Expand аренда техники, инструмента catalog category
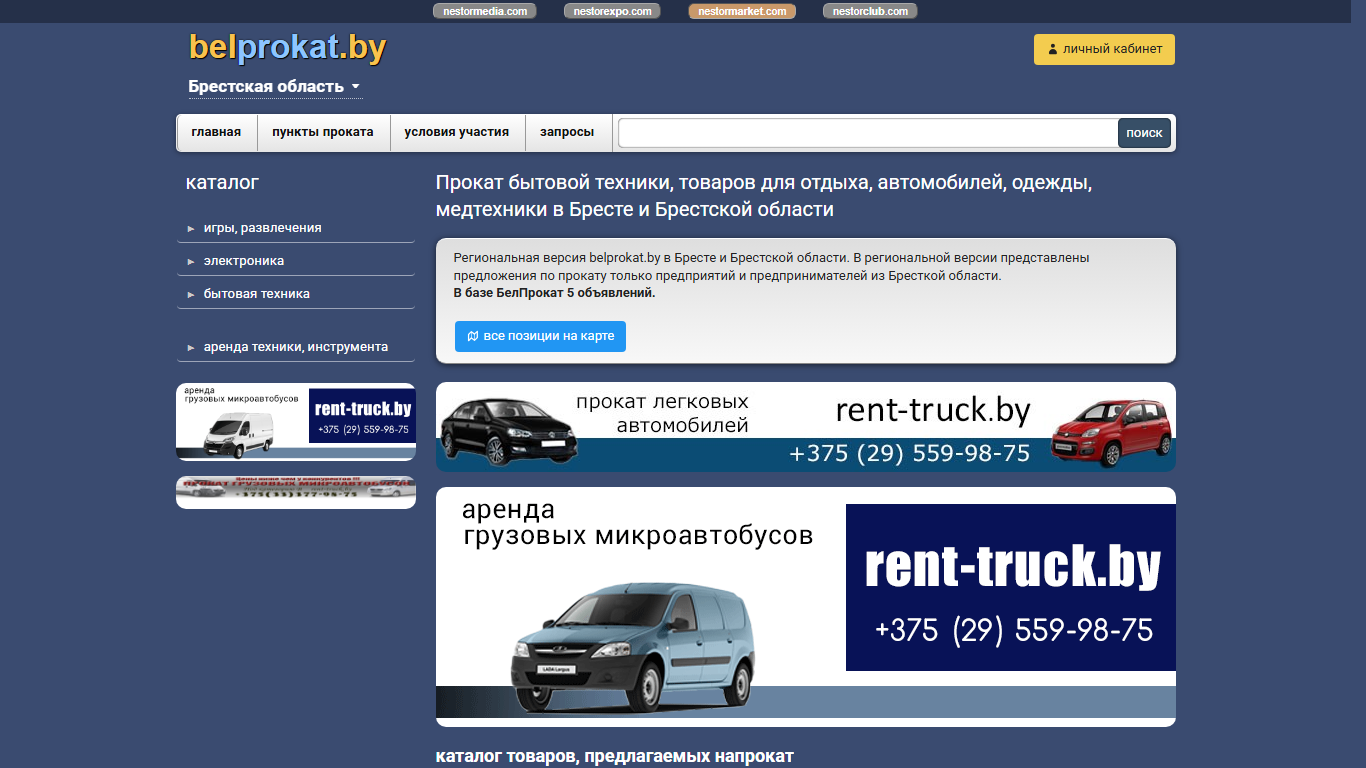This screenshot has width=1366, height=768. [295, 347]
